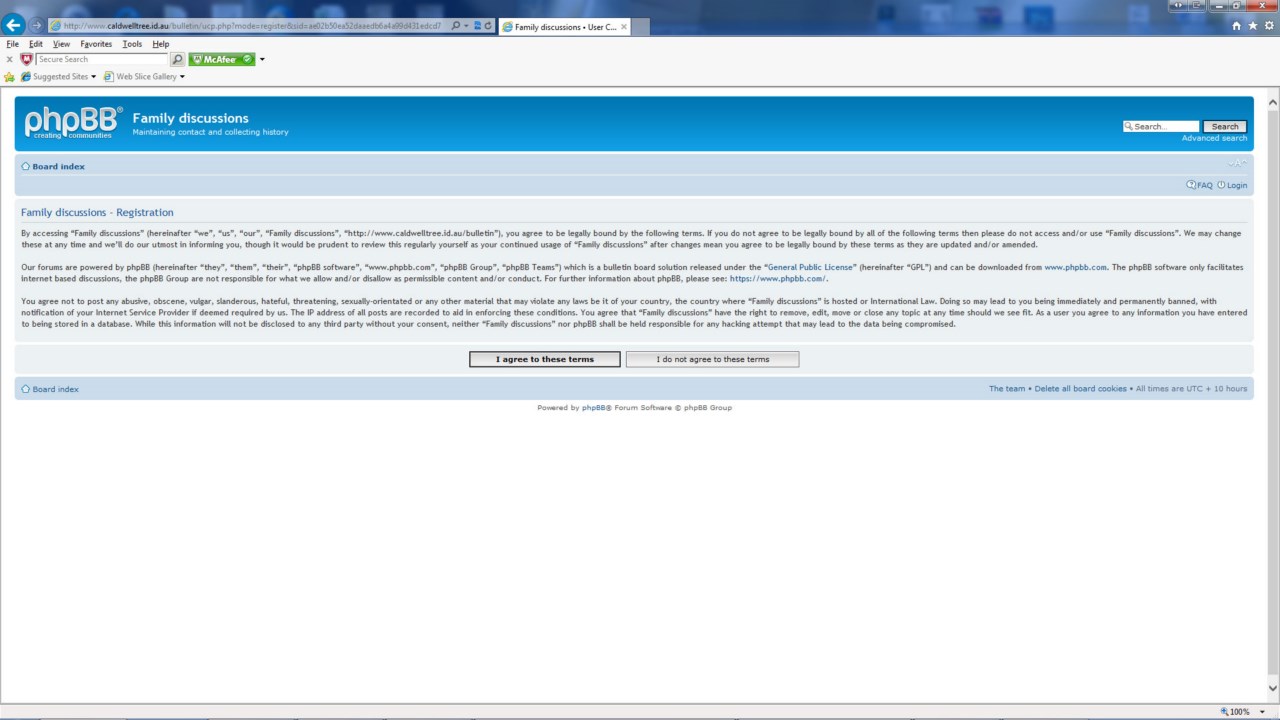The image size is (1280, 720).
Task: Open the General Public License link
Action: (x=809, y=268)
